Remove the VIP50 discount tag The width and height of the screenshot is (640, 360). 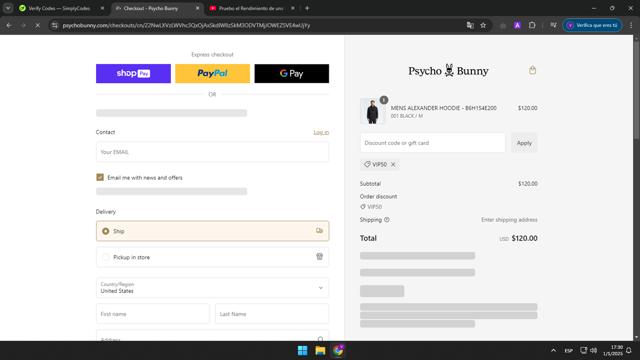393,164
